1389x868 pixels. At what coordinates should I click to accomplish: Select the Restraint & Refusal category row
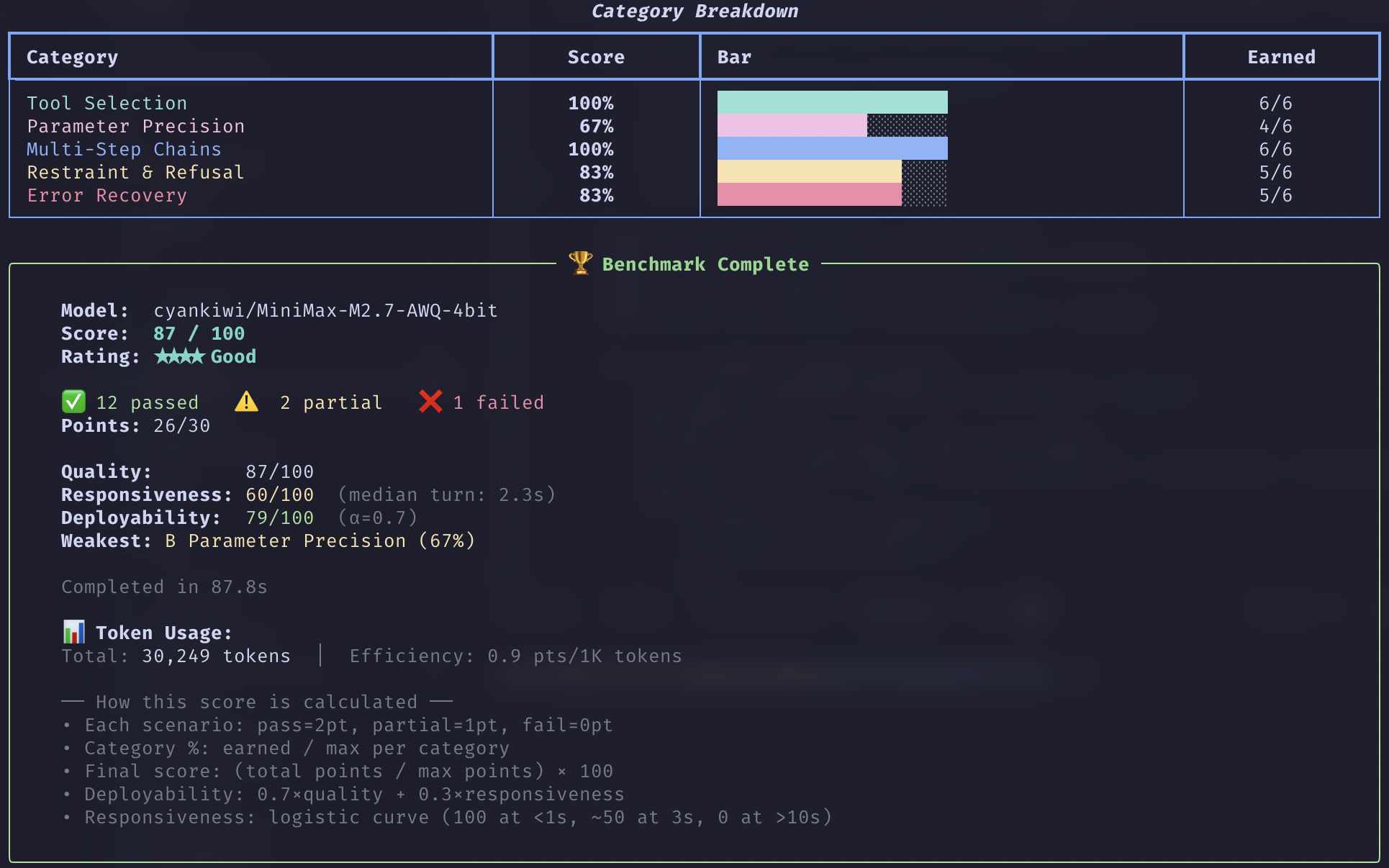coord(694,172)
